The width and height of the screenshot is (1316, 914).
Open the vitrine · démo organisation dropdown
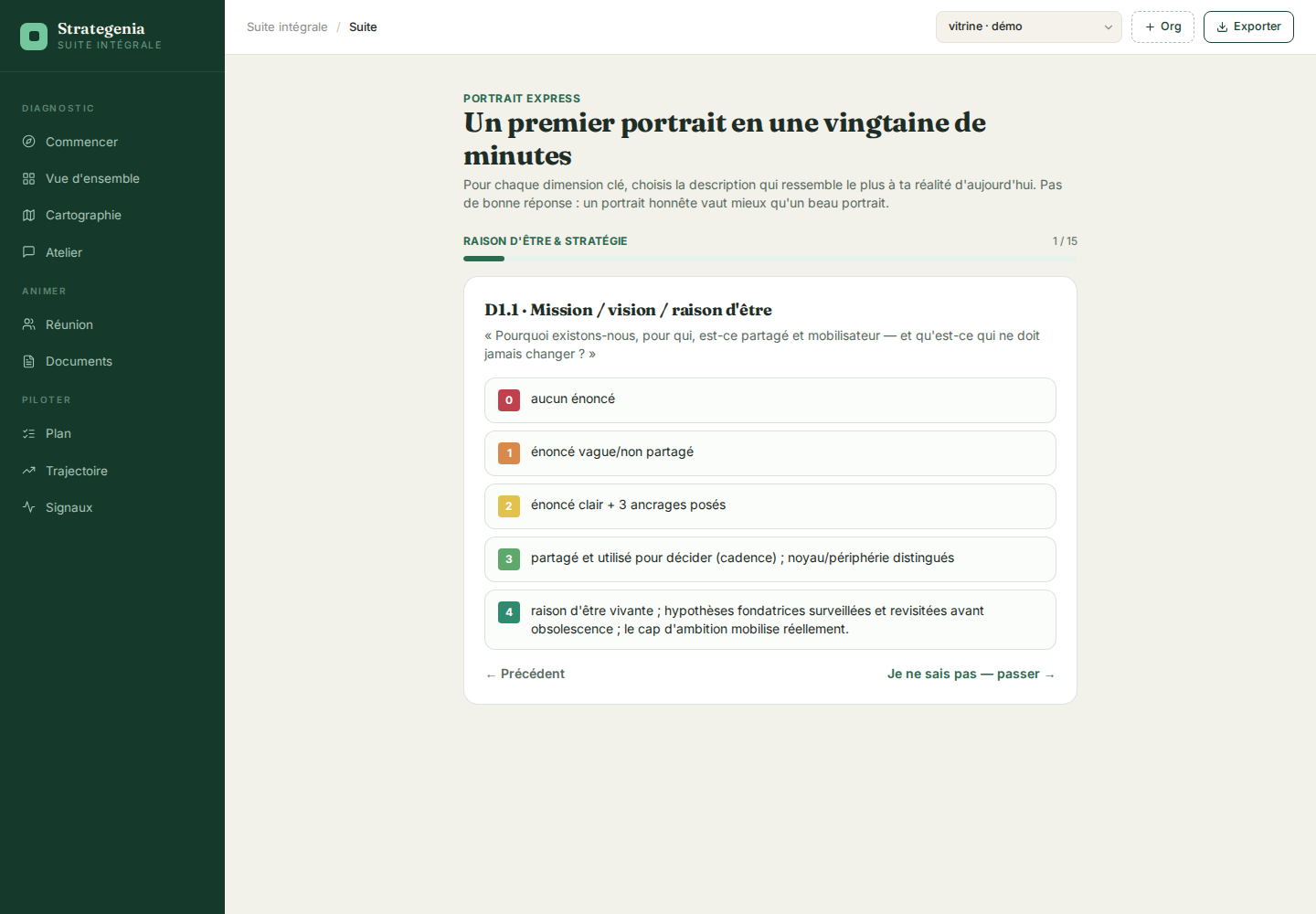(x=1028, y=27)
